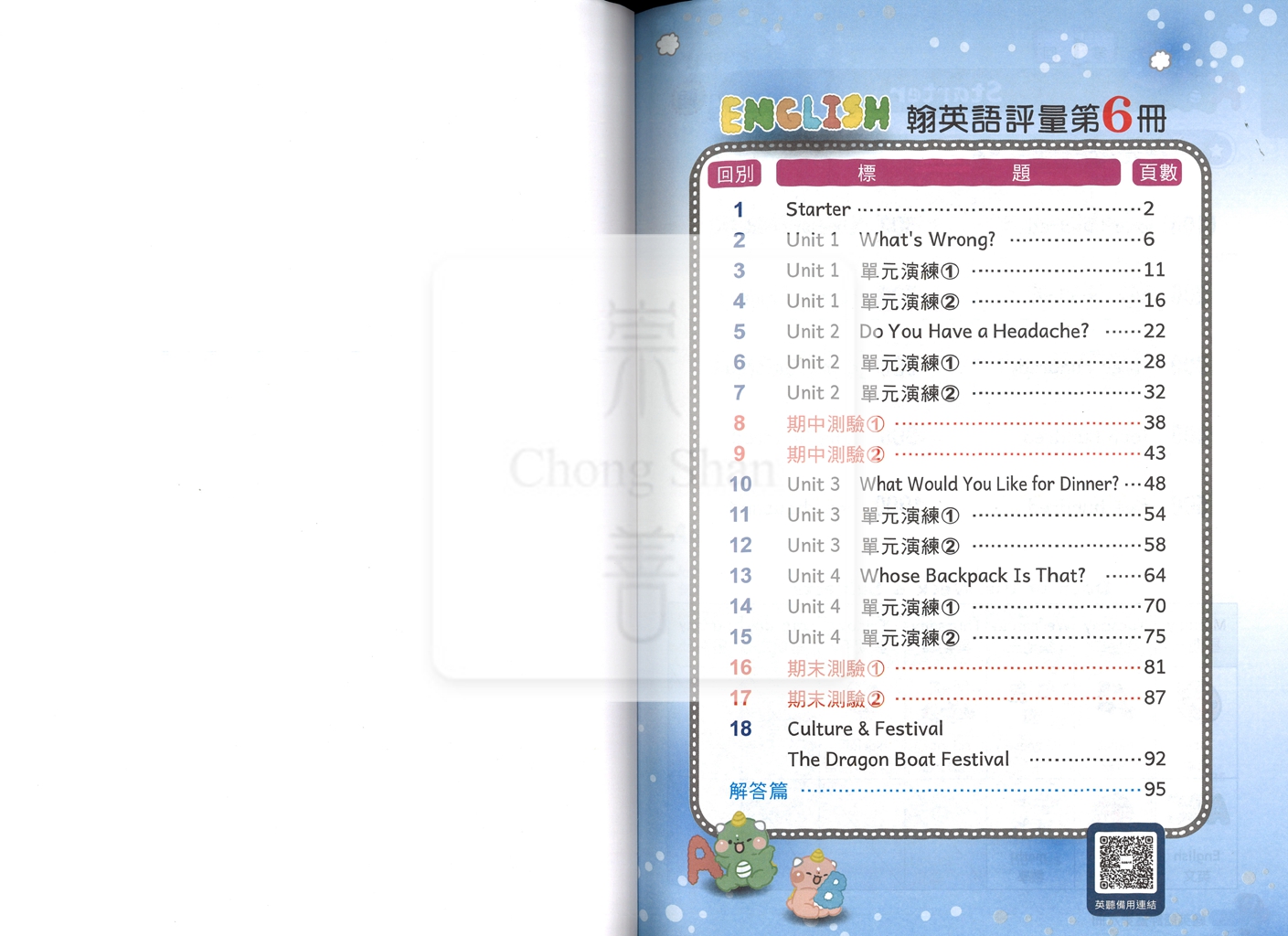Image resolution: width=1288 pixels, height=936 pixels.
Task: Click Unit 1 單元演練① on page 11
Action: pyautogui.click(x=946, y=271)
